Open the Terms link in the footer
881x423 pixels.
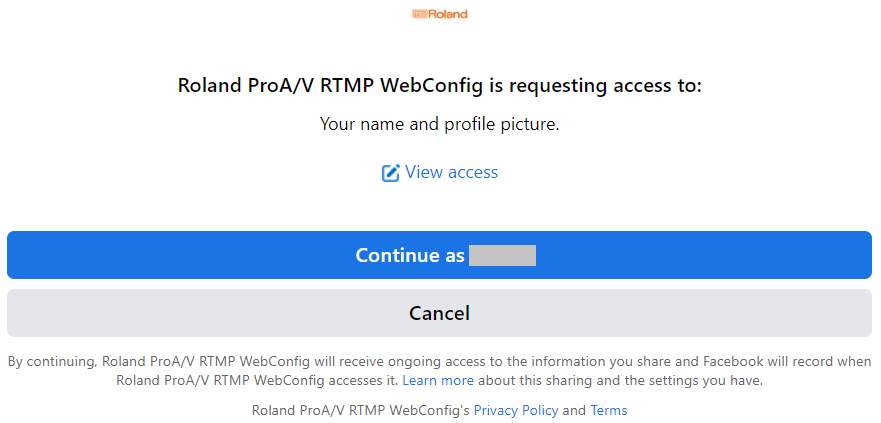pyautogui.click(x=608, y=410)
